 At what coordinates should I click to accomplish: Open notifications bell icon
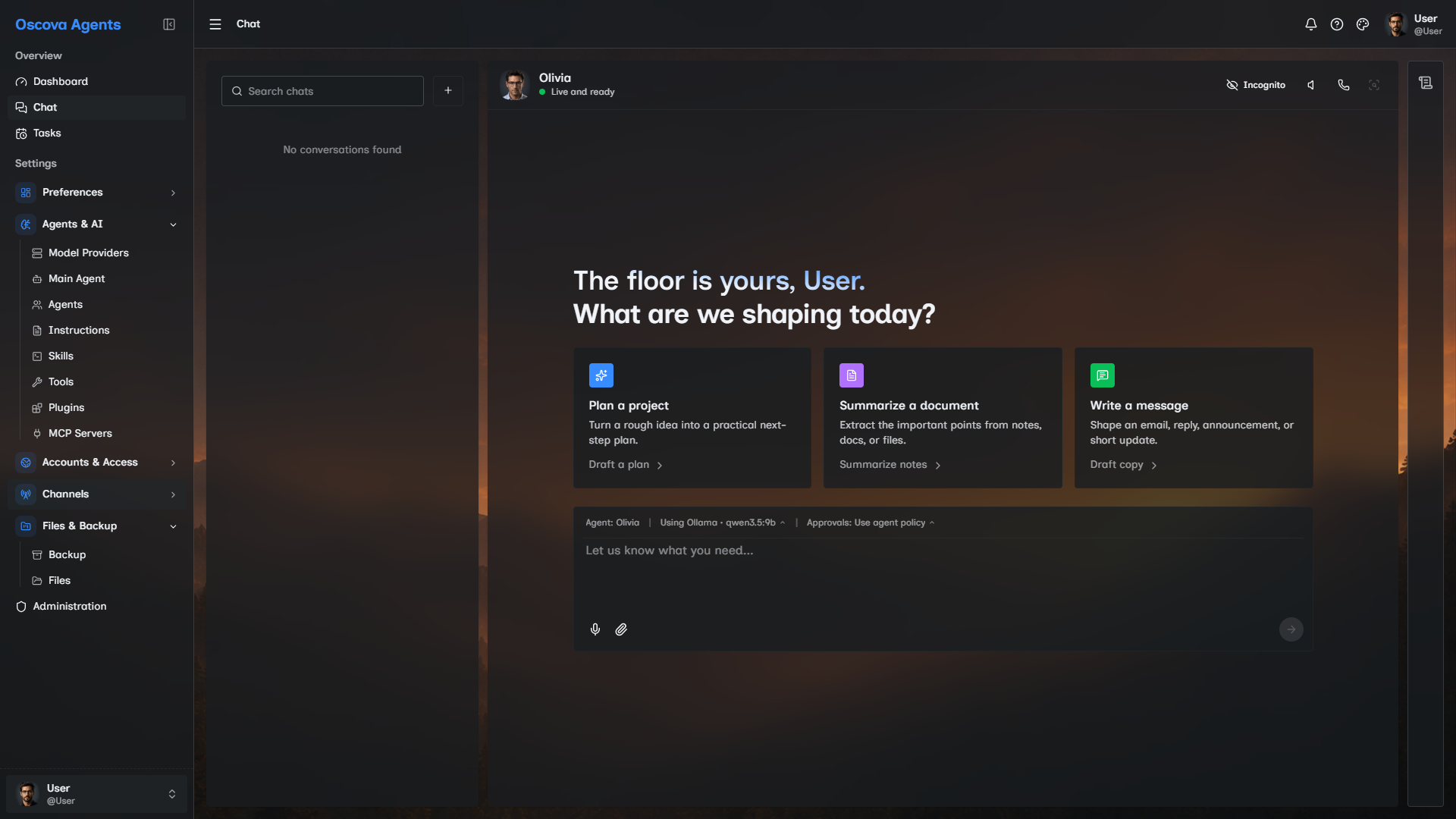[x=1310, y=24]
